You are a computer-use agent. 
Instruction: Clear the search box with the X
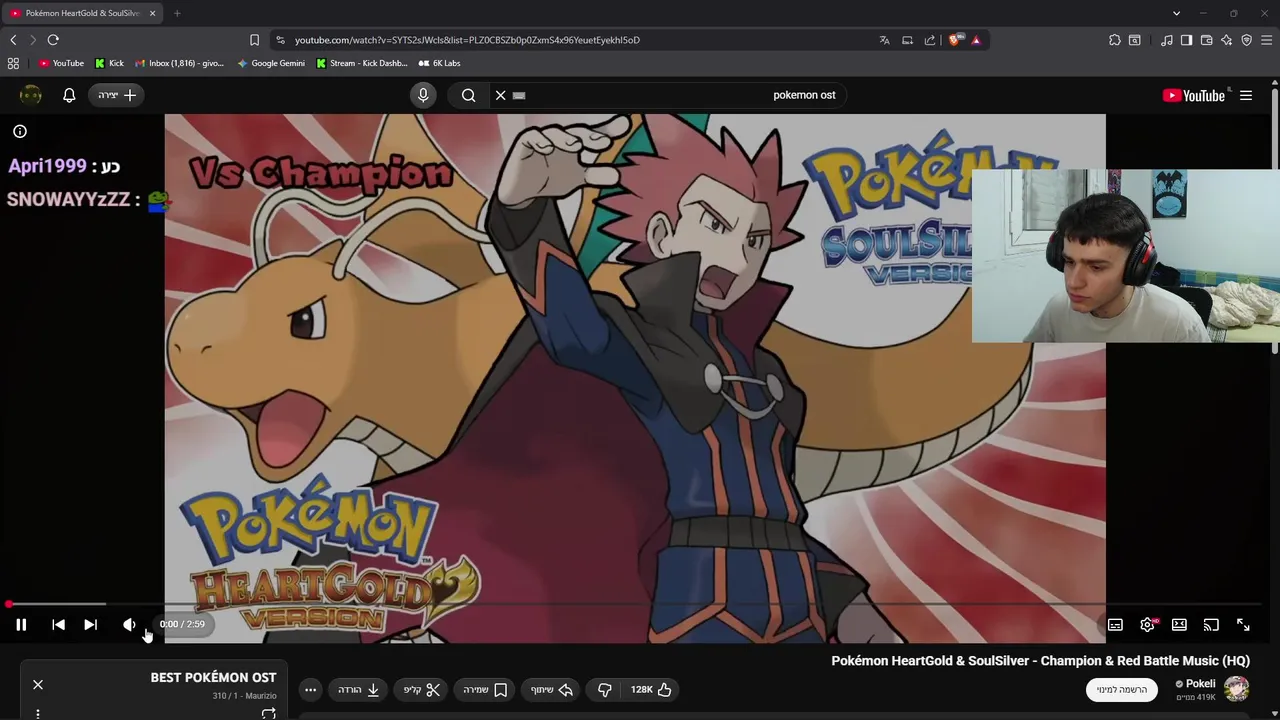(501, 95)
